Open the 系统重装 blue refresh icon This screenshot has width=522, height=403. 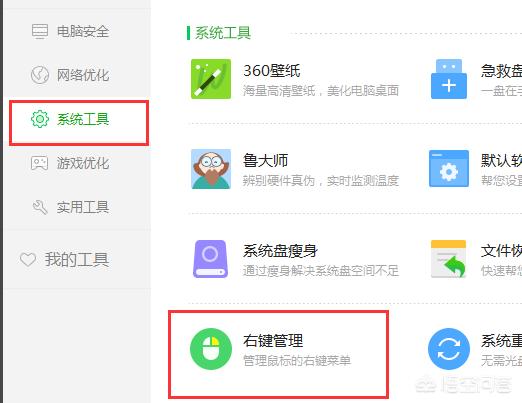click(449, 349)
